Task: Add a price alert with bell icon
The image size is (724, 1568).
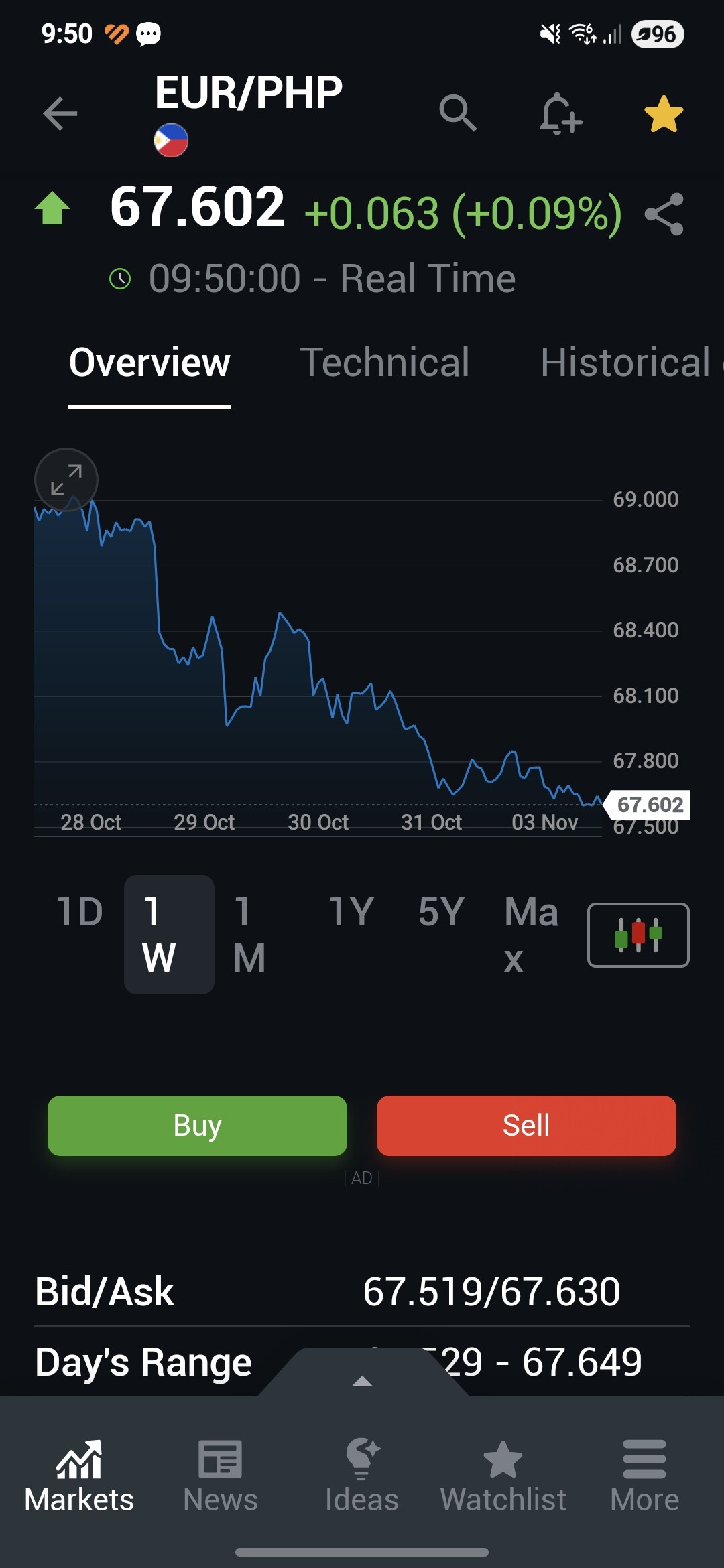Action: click(560, 113)
